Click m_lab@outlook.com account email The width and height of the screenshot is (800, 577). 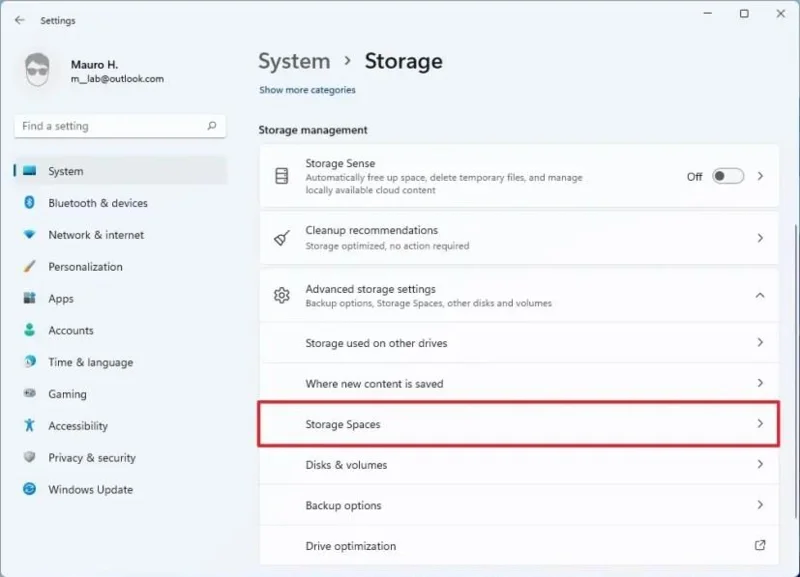[117, 79]
